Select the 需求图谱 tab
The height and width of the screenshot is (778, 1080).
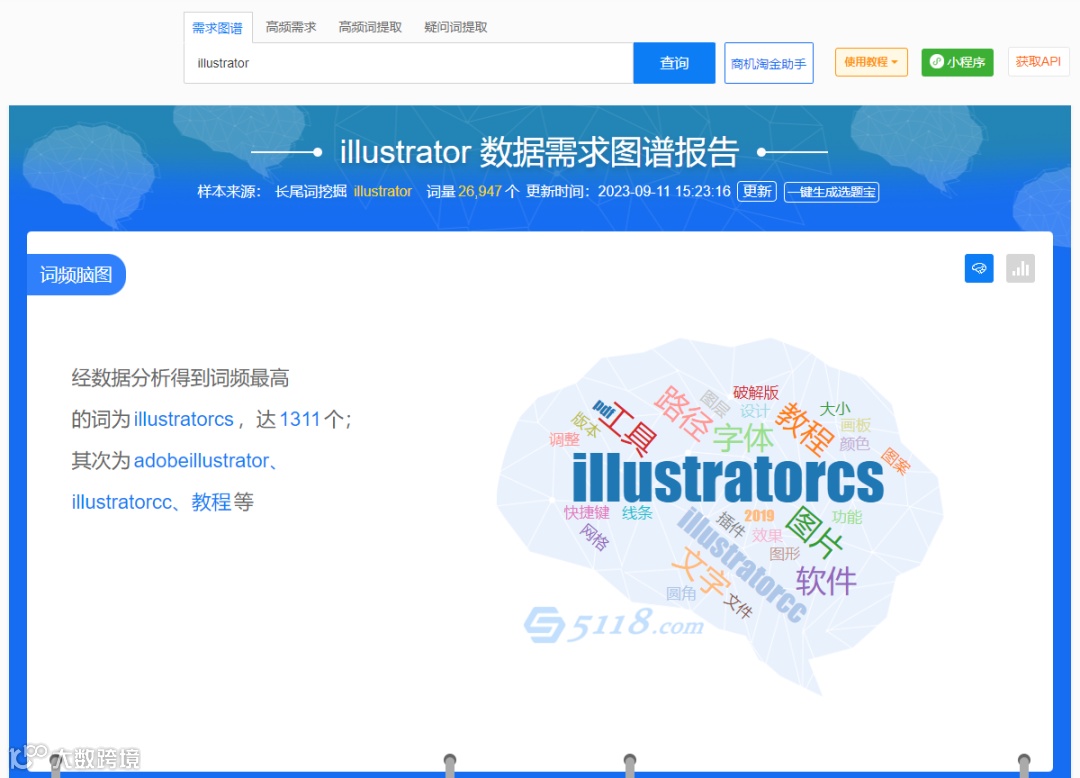[x=218, y=28]
